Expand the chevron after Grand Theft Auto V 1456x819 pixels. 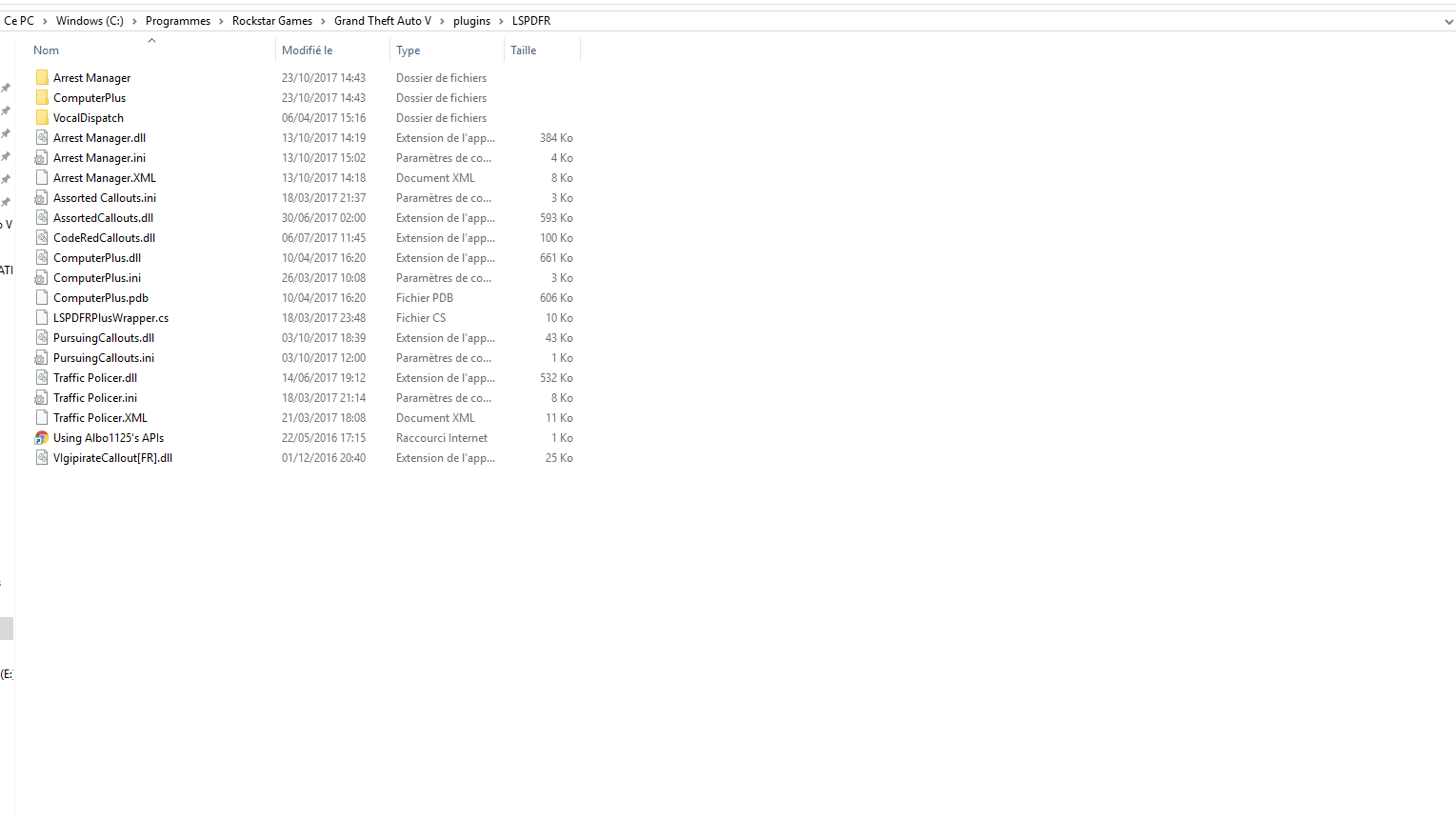coord(442,21)
